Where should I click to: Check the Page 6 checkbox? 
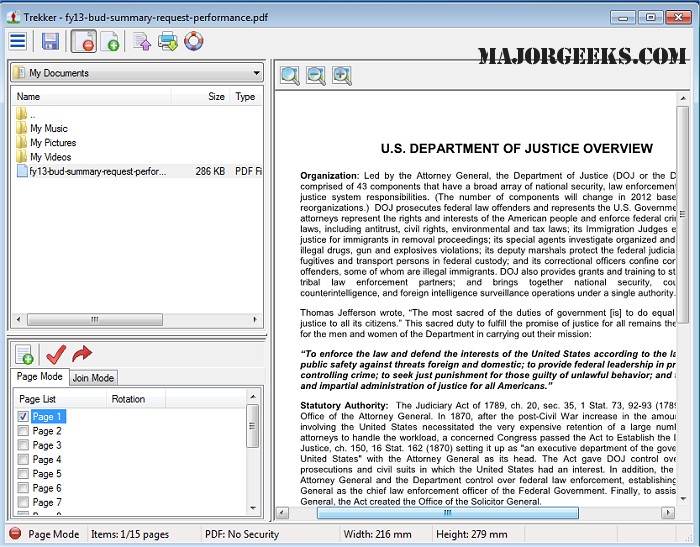click(23, 488)
